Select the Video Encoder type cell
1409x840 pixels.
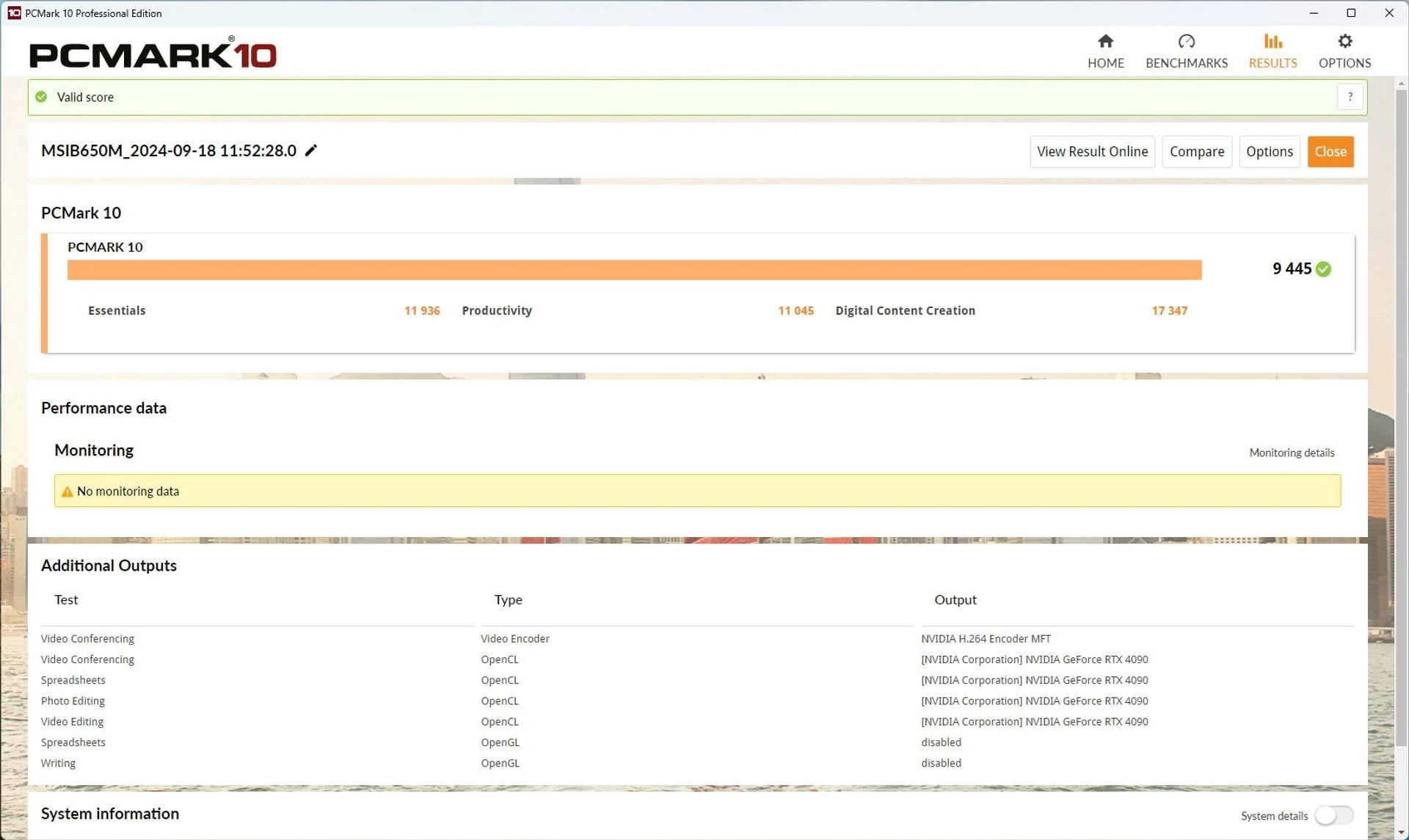(514, 638)
